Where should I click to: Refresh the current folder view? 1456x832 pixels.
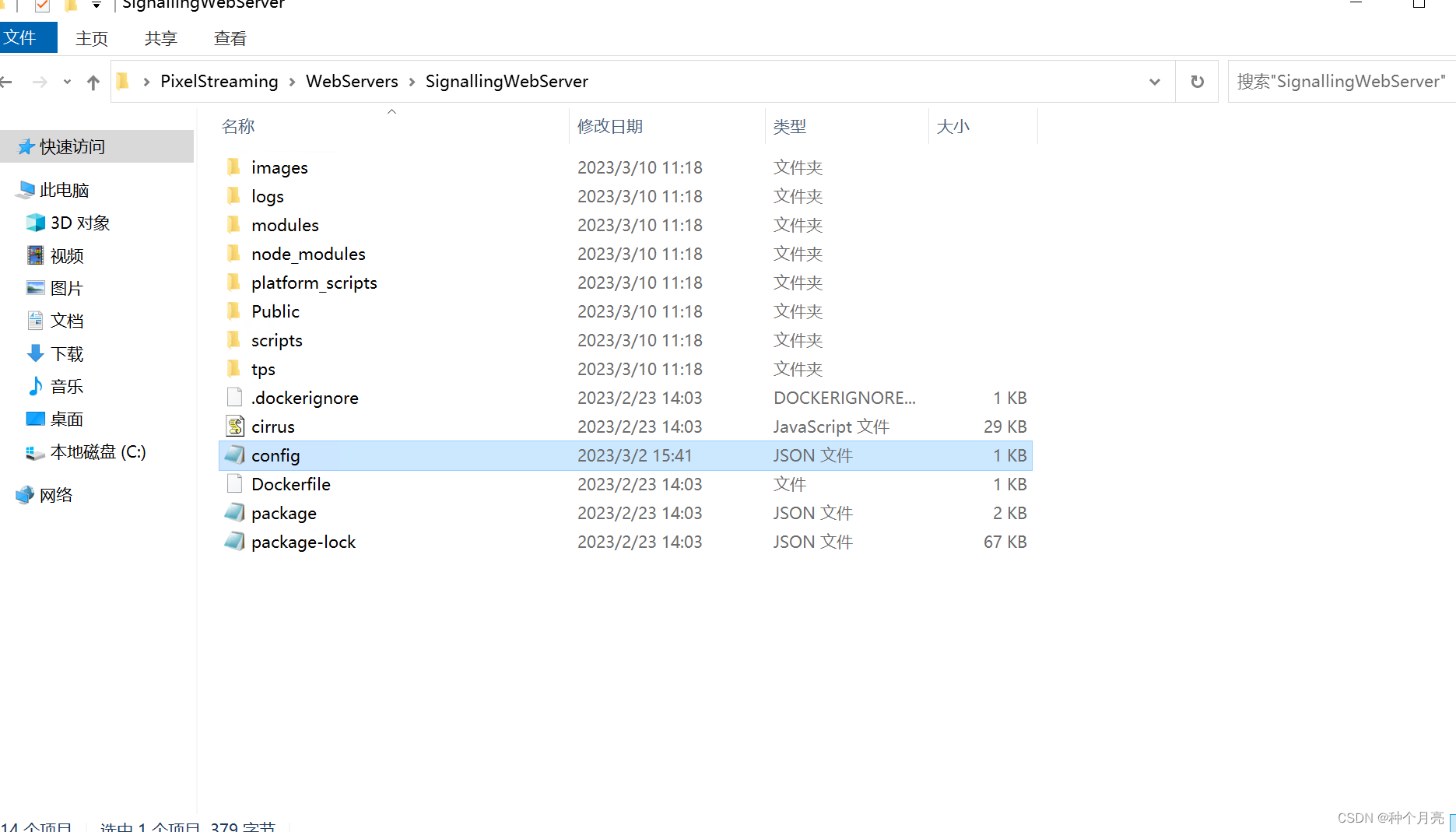click(1197, 82)
